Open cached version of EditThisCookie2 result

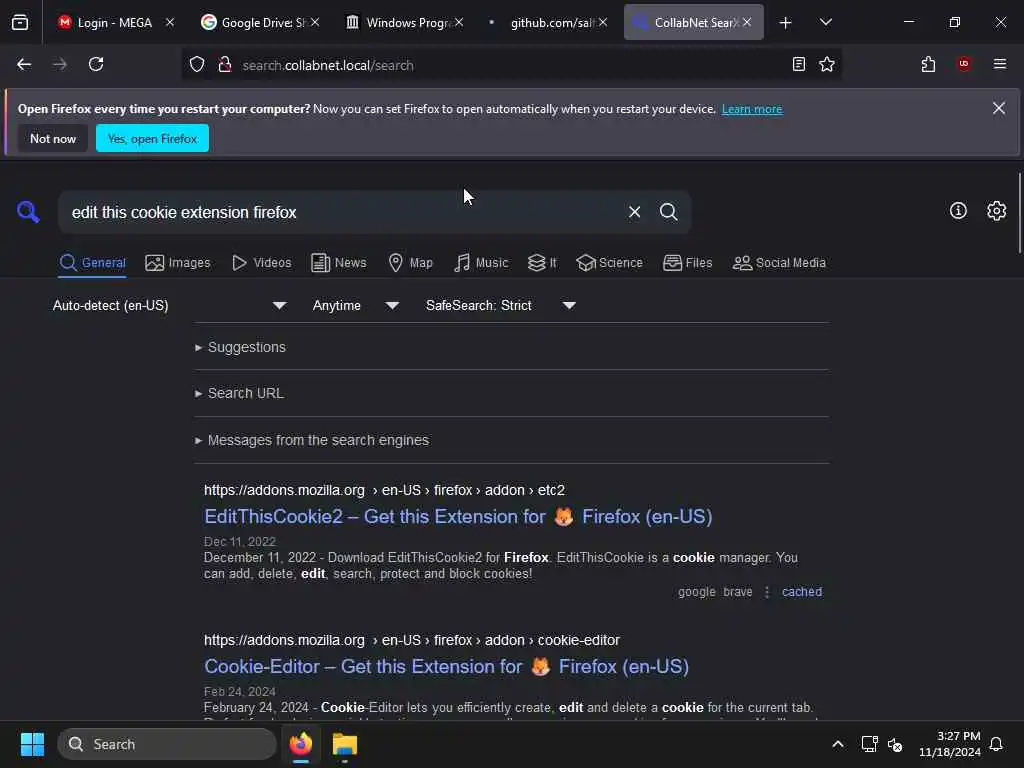pos(802,592)
